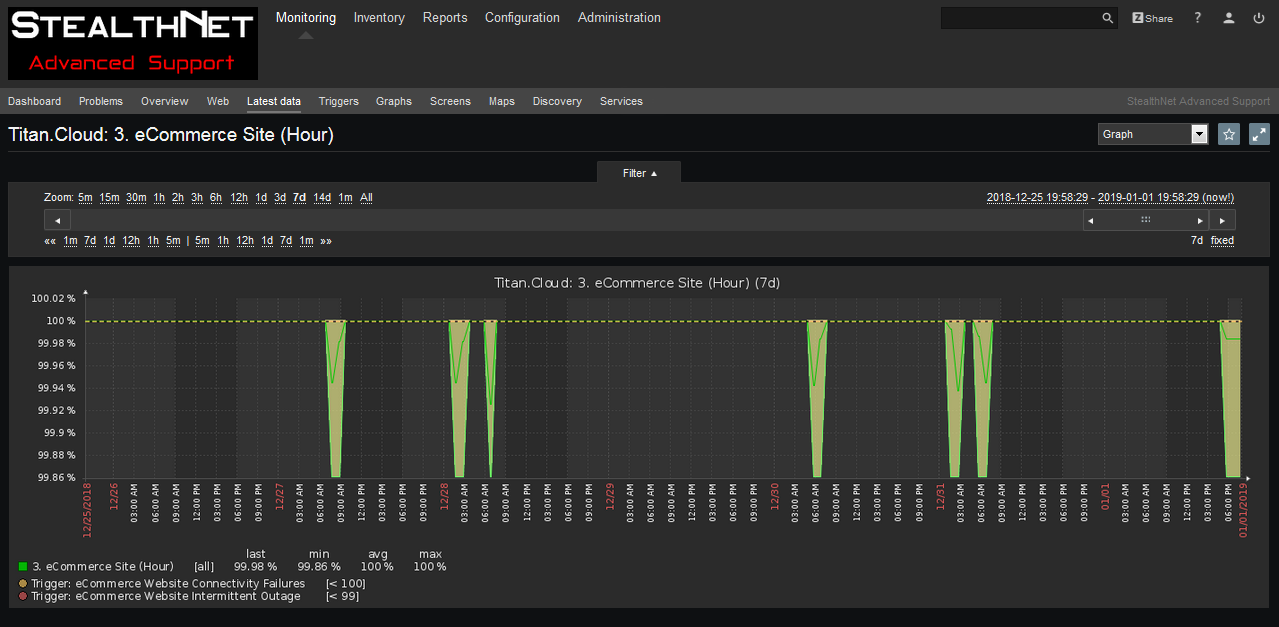Click the time scrollbar slider handle
1279x627 pixels.
[x=1146, y=220]
